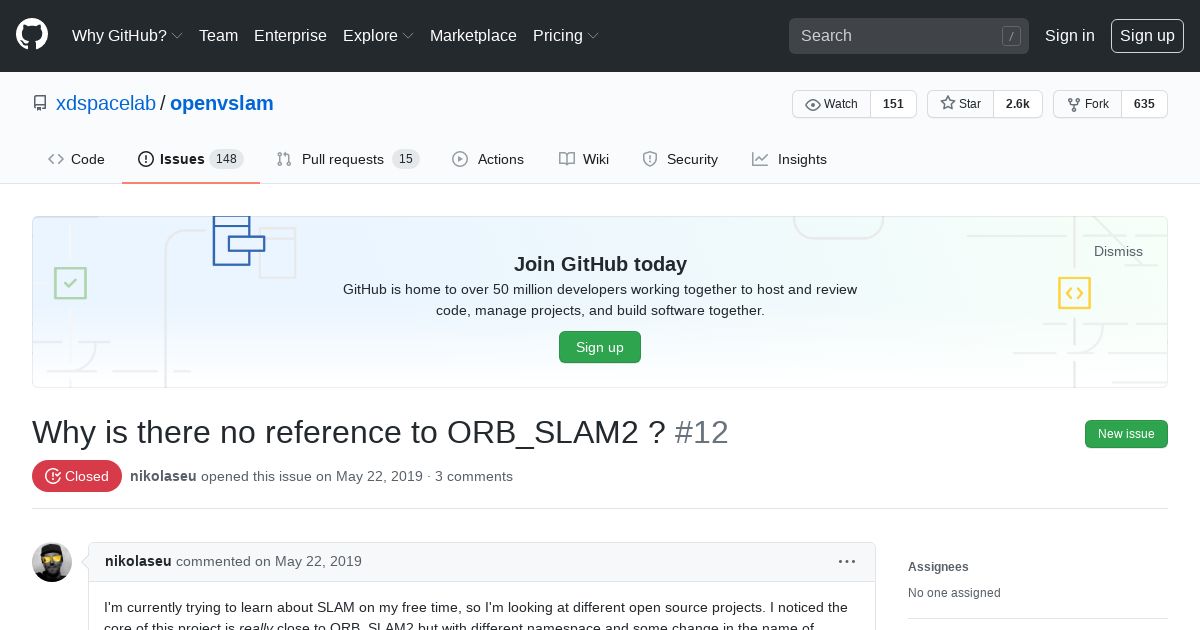Viewport: 1200px width, 630px height.
Task: Click the No one assigned text
Action: (x=954, y=593)
